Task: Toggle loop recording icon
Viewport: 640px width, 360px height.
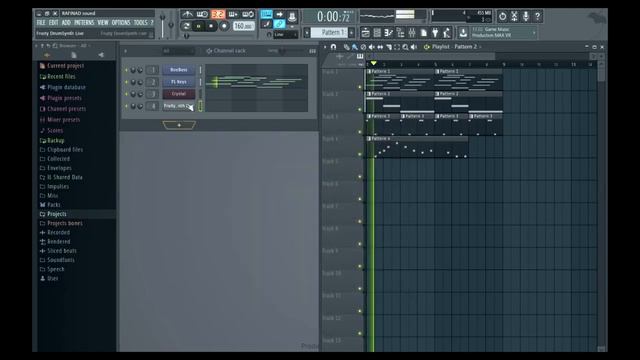Action: pos(248,15)
